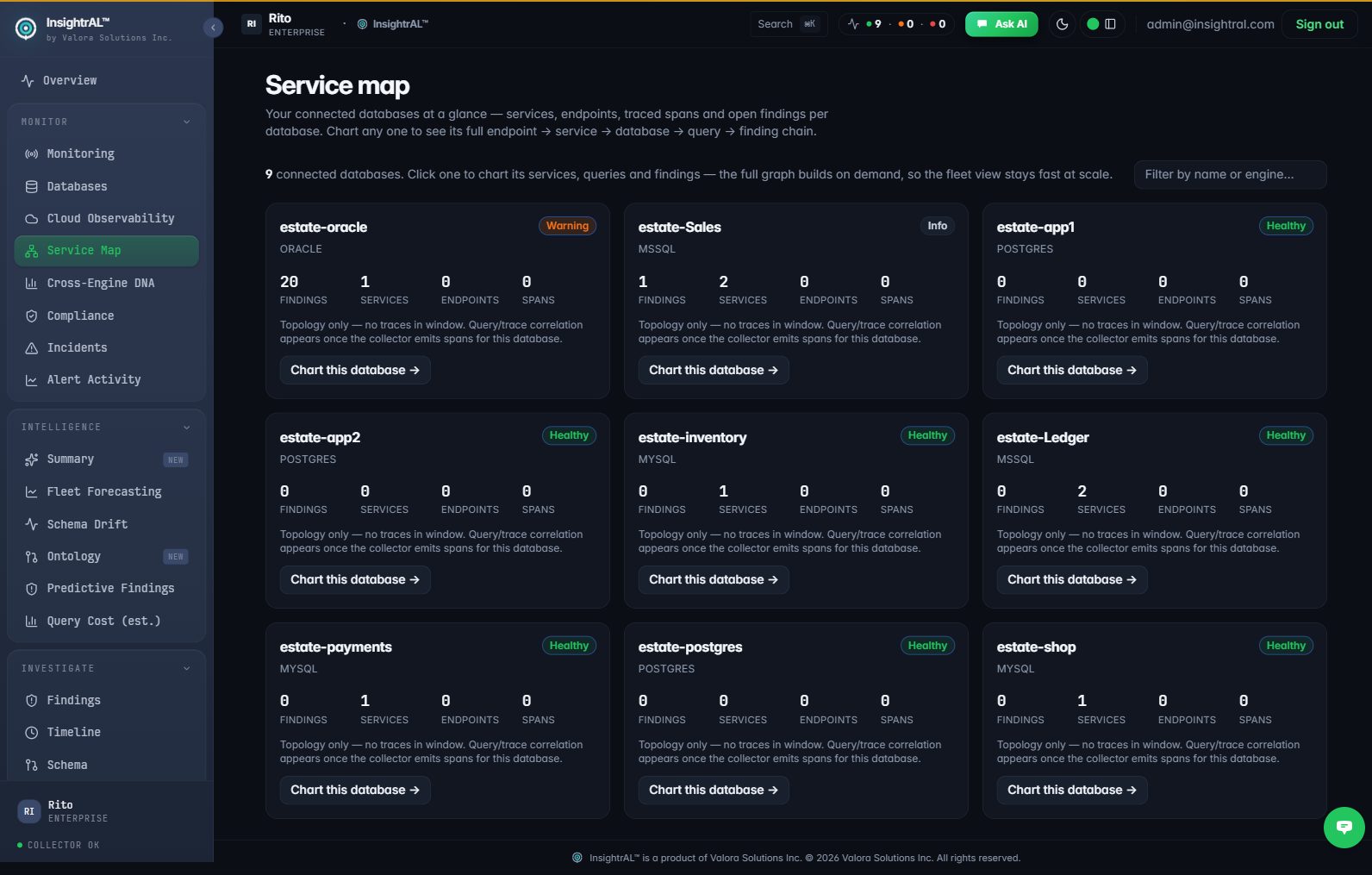Open Alert Activity
The width and height of the screenshot is (1372, 875).
tap(107, 379)
